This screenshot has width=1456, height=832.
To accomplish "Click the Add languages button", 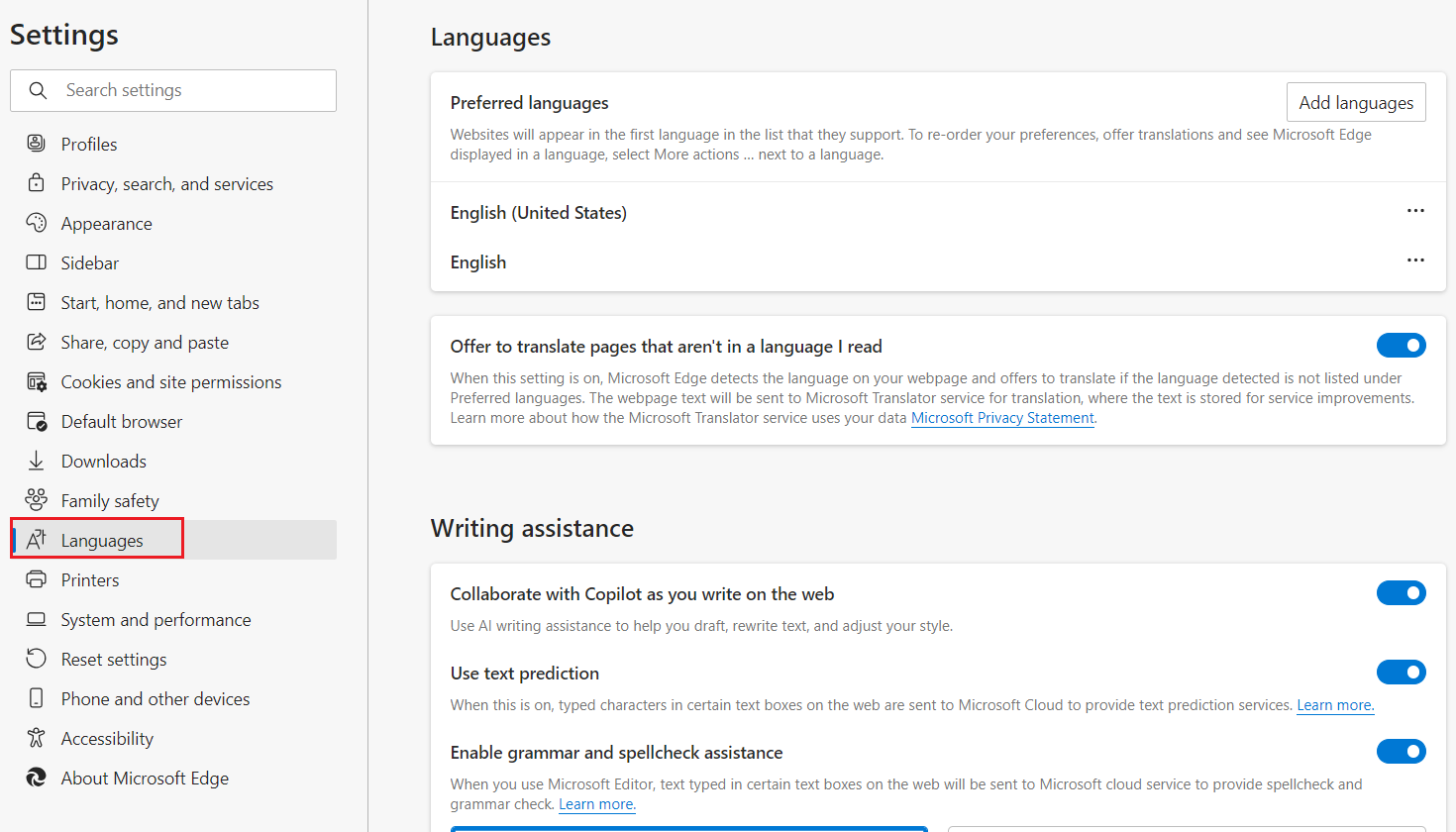I will (1355, 103).
